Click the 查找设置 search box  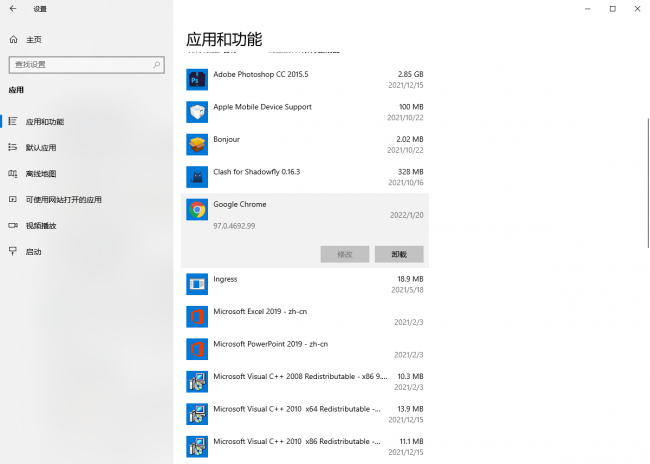87,65
